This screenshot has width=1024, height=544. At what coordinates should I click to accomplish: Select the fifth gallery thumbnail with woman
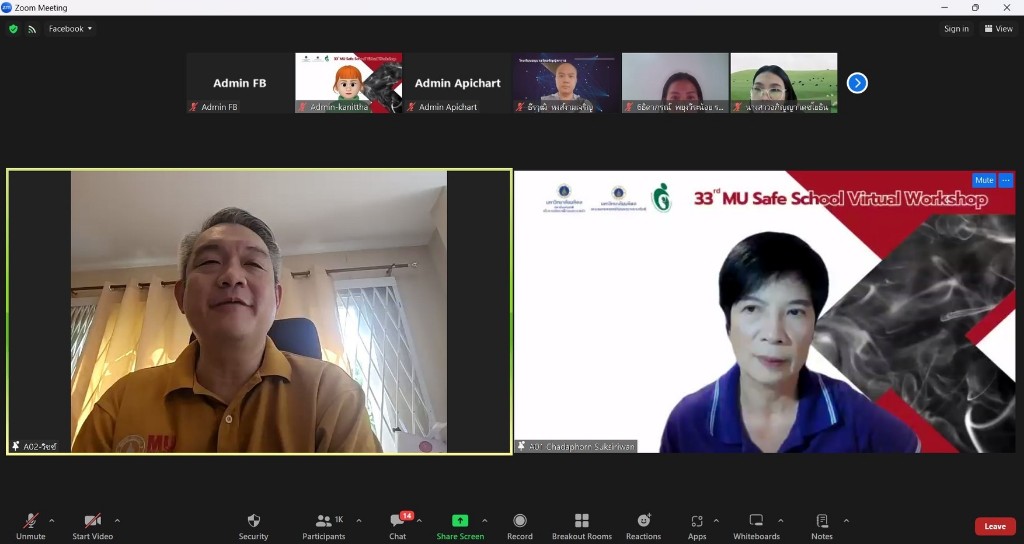click(x=675, y=83)
